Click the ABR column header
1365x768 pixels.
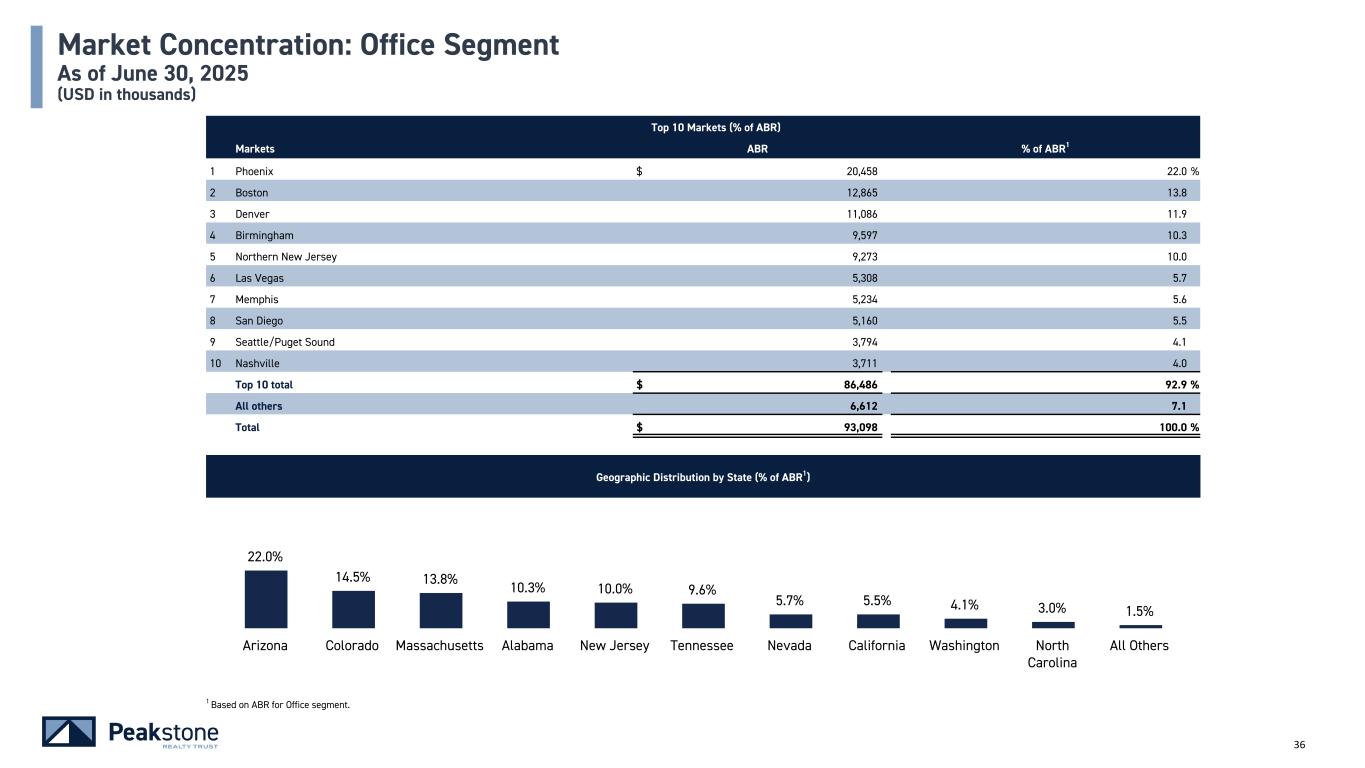pyautogui.click(x=758, y=149)
